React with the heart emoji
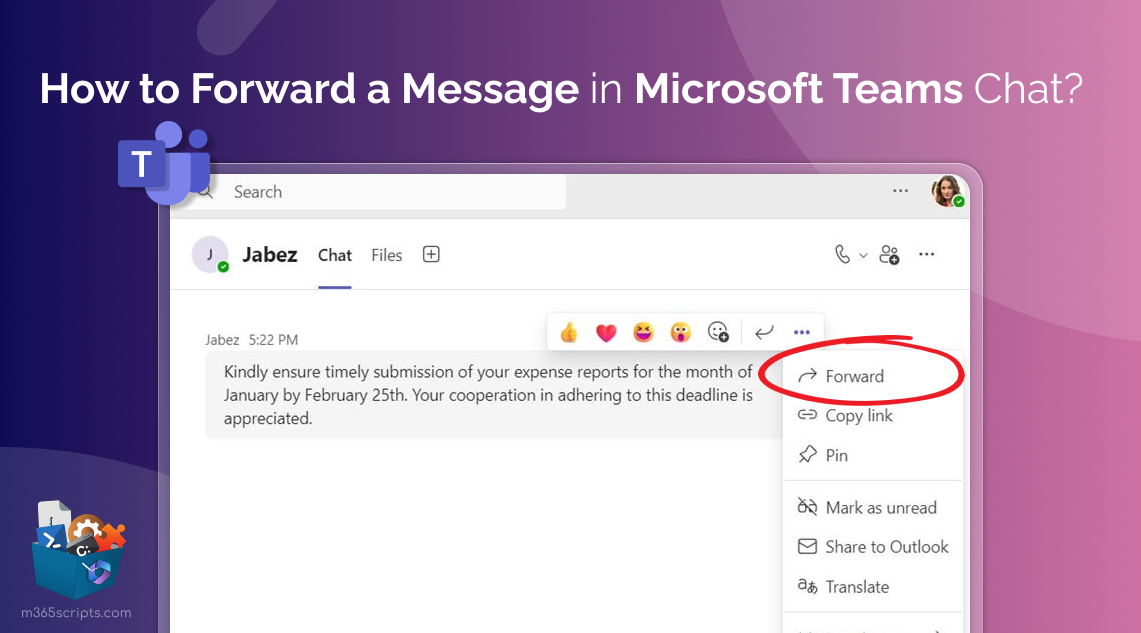 pyautogui.click(x=606, y=331)
